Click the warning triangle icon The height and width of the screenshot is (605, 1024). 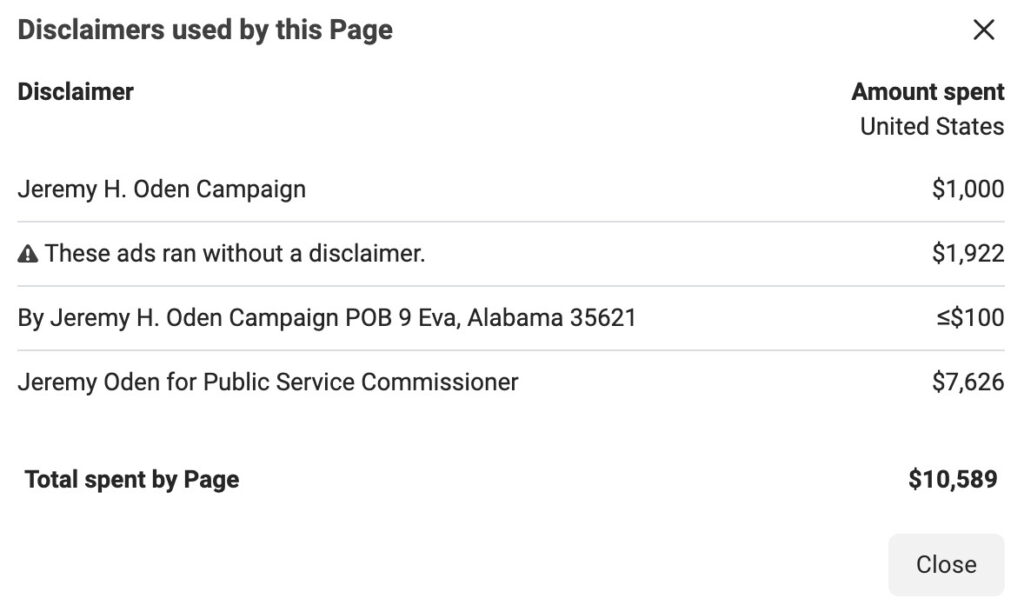click(27, 253)
